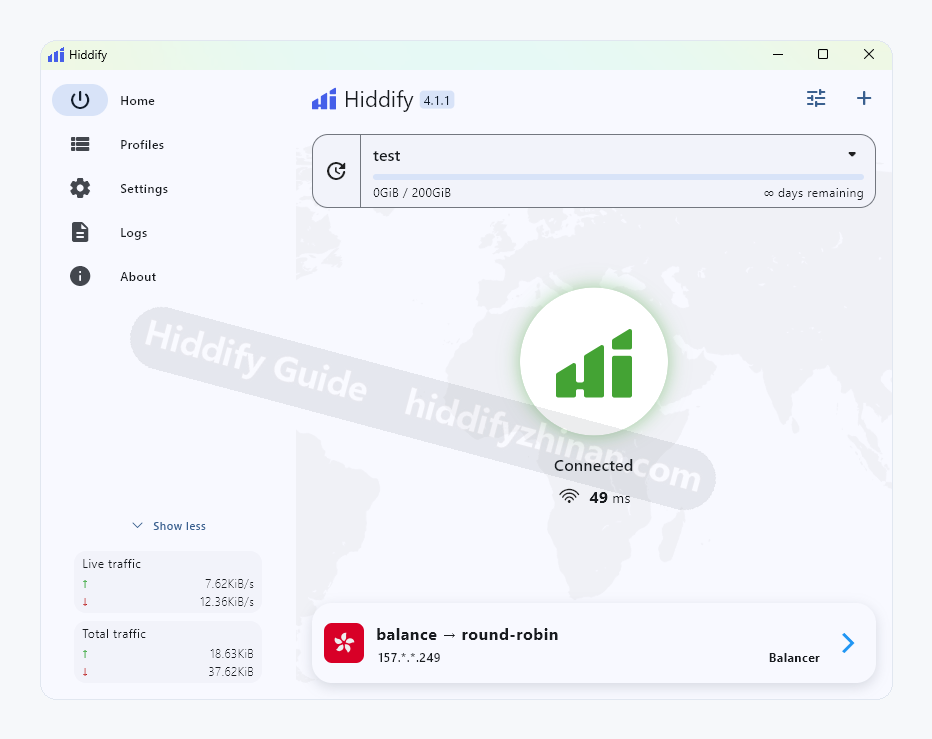Select the Logs menu label
Image resolution: width=932 pixels, height=739 pixels.
pyautogui.click(x=134, y=232)
